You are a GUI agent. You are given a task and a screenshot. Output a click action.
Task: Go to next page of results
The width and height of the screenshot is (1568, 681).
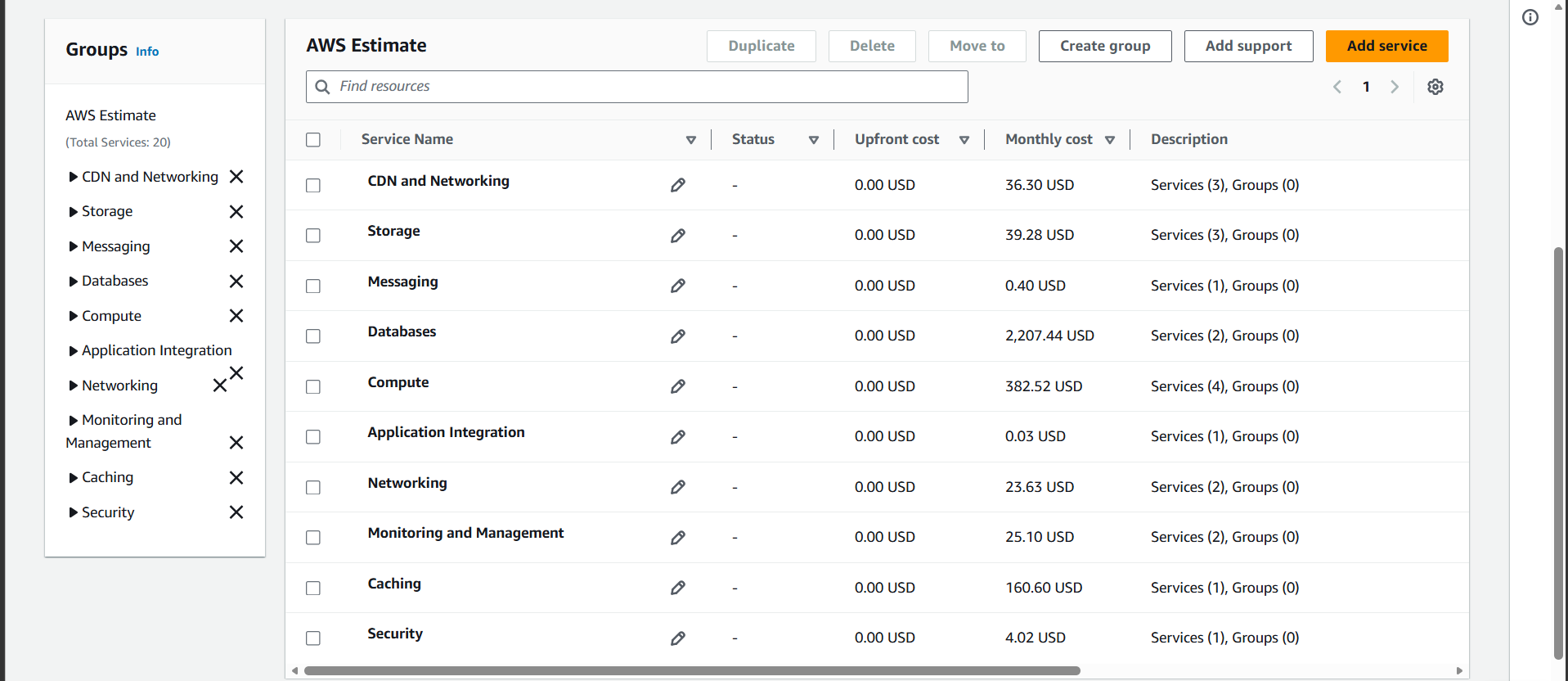1395,87
